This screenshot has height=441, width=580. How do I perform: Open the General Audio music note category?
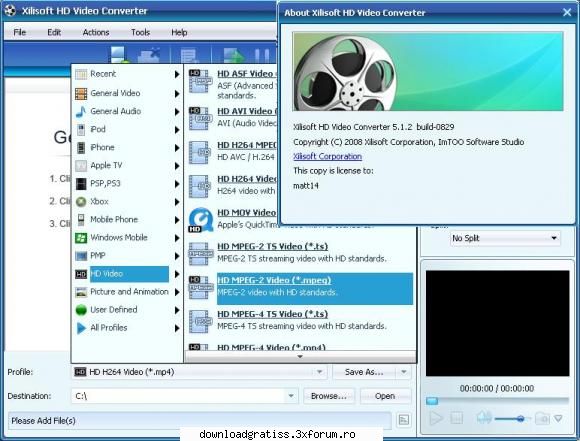click(81, 111)
